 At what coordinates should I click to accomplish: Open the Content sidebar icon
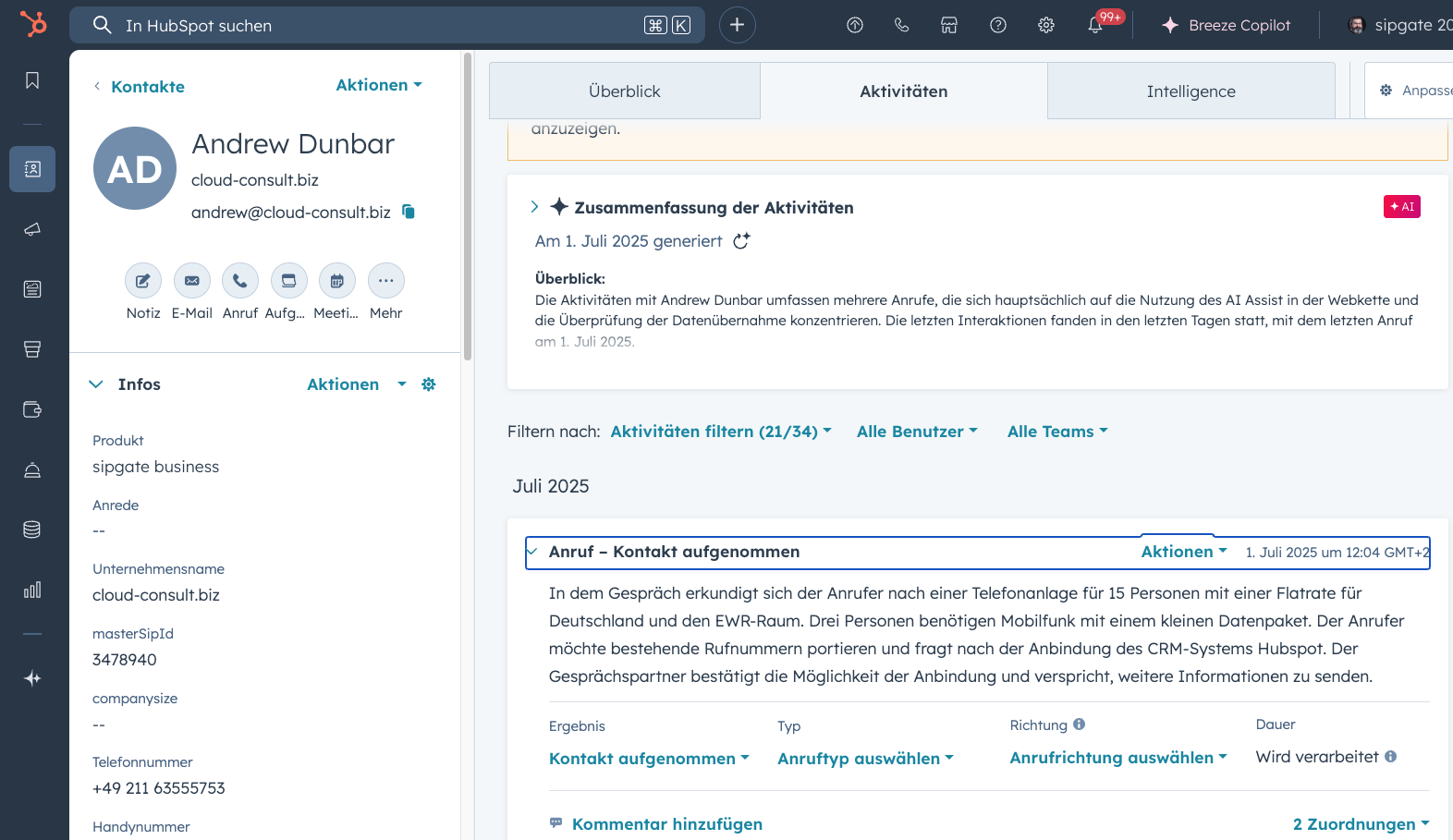click(32, 289)
